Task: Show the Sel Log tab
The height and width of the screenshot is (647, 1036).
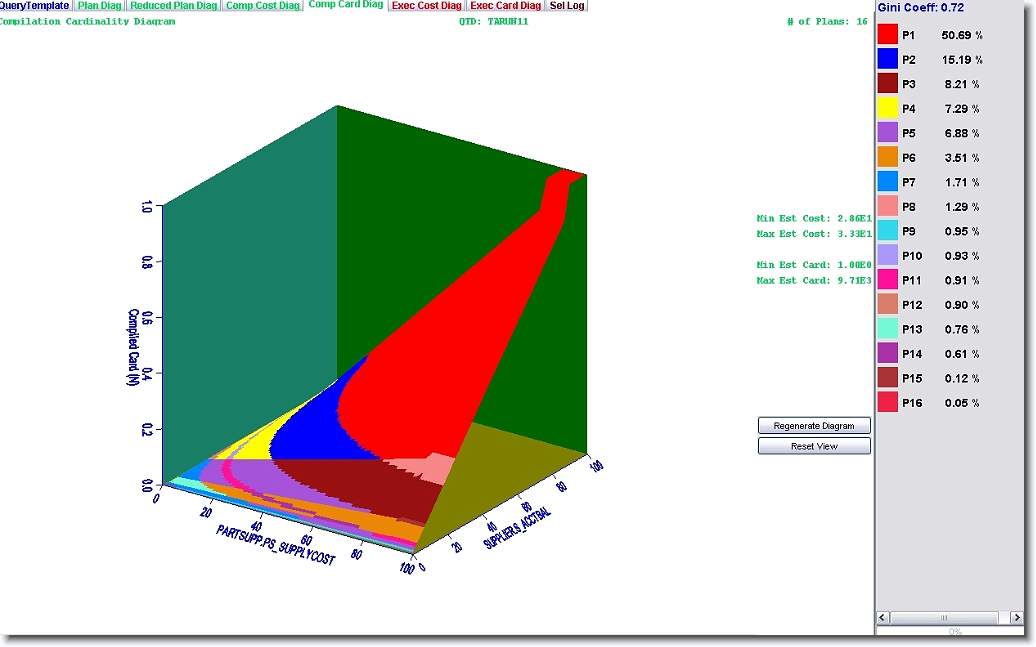Action: 567,6
